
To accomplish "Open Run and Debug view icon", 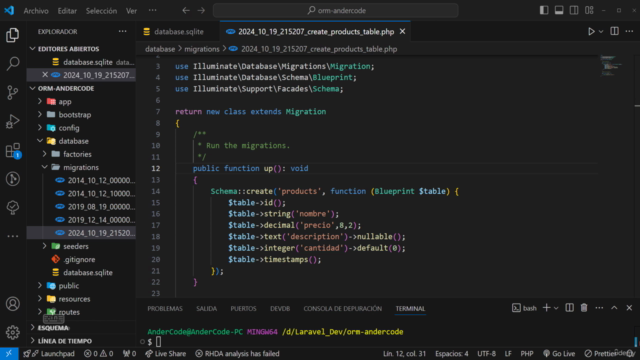I will (13, 121).
